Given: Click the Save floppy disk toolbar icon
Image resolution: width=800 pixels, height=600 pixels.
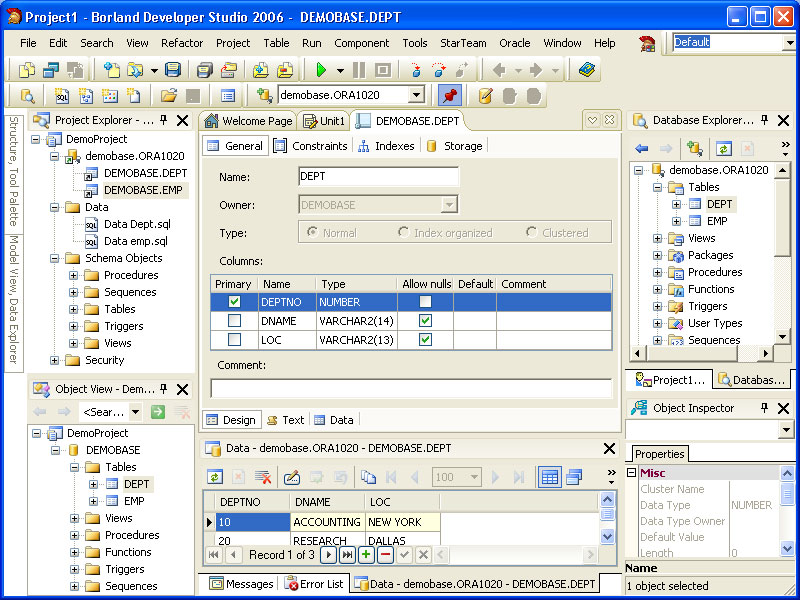Looking at the screenshot, I should 173,70.
